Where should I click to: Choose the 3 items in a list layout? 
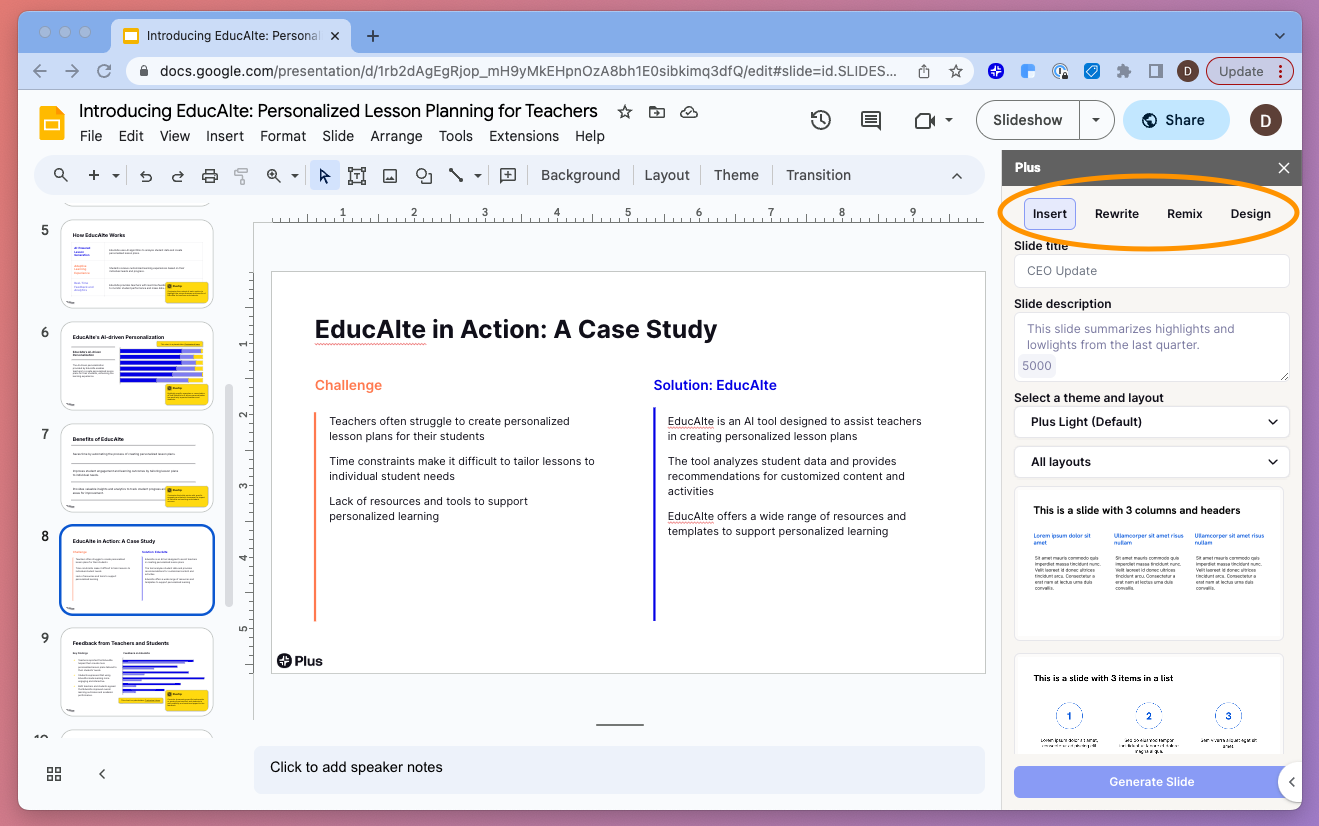pos(1149,703)
